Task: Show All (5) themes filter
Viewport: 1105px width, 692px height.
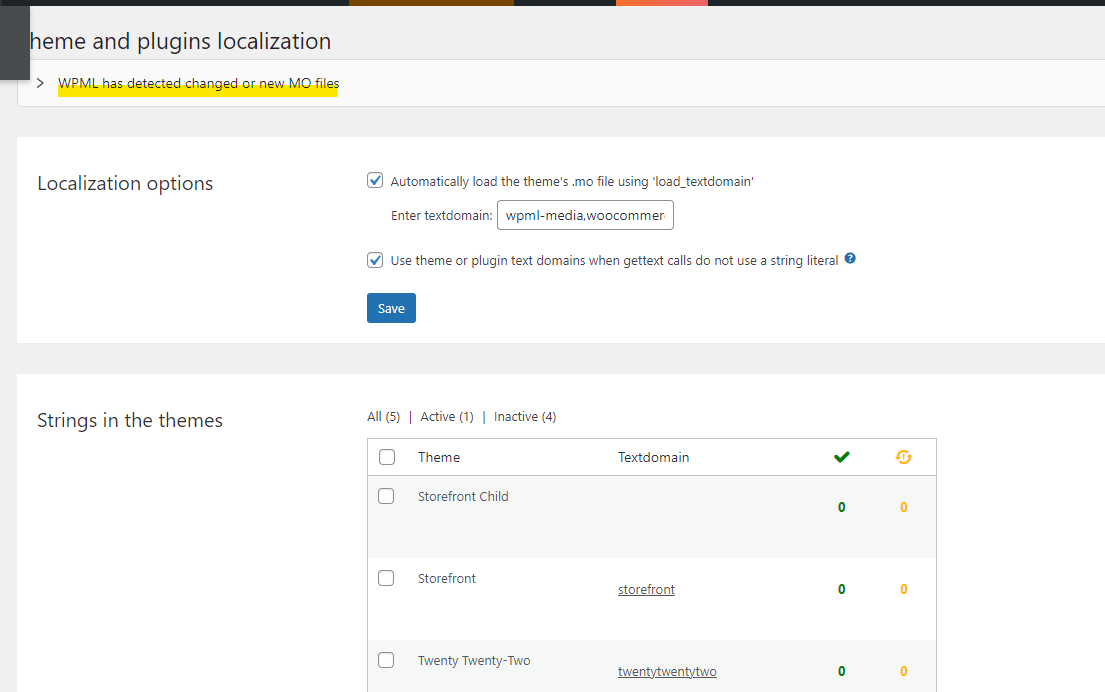Action: click(383, 416)
